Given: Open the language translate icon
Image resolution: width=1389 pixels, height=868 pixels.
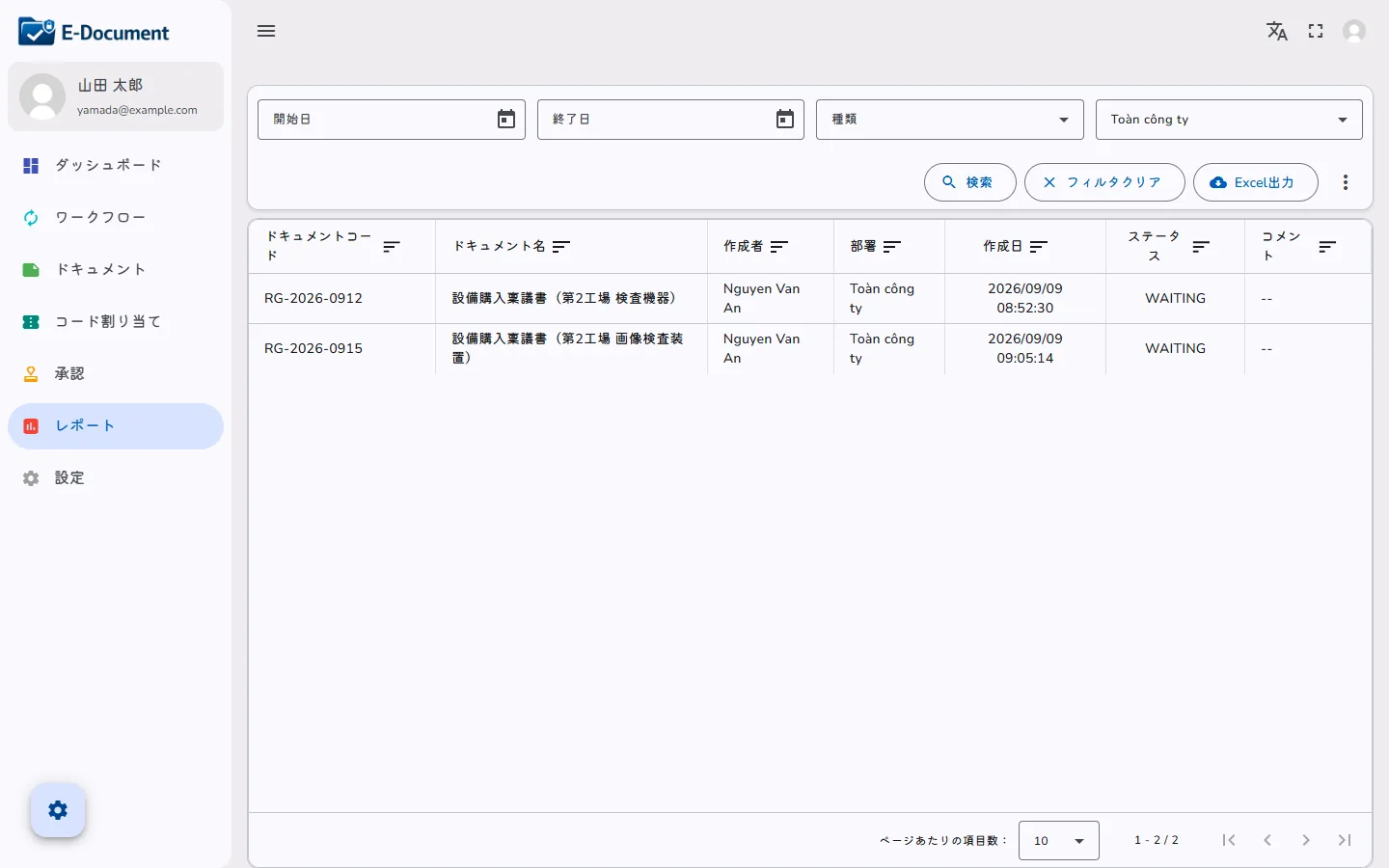Looking at the screenshot, I should point(1277,31).
